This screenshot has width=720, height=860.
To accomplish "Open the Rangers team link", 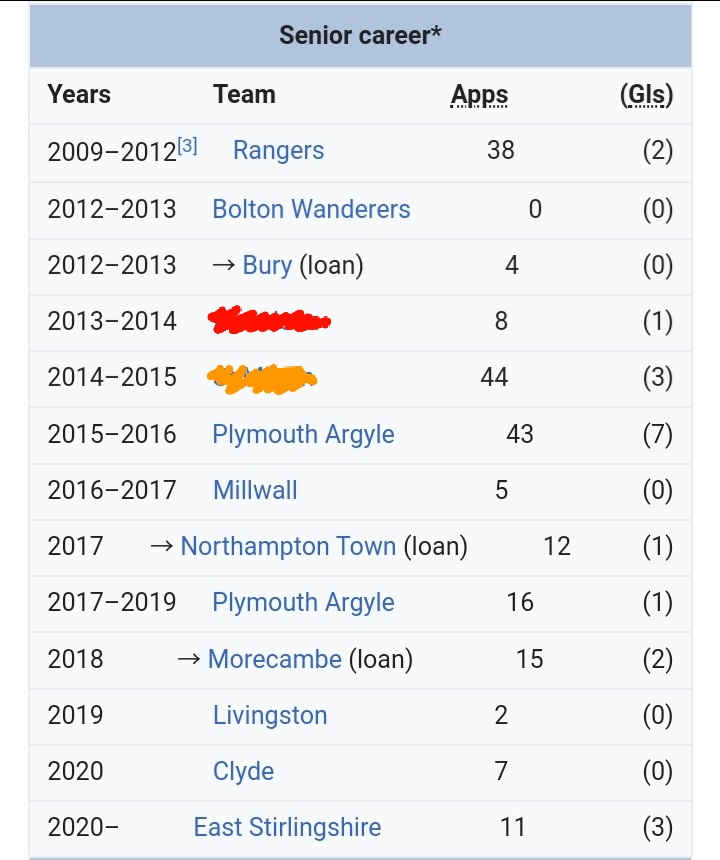I will point(279,150).
